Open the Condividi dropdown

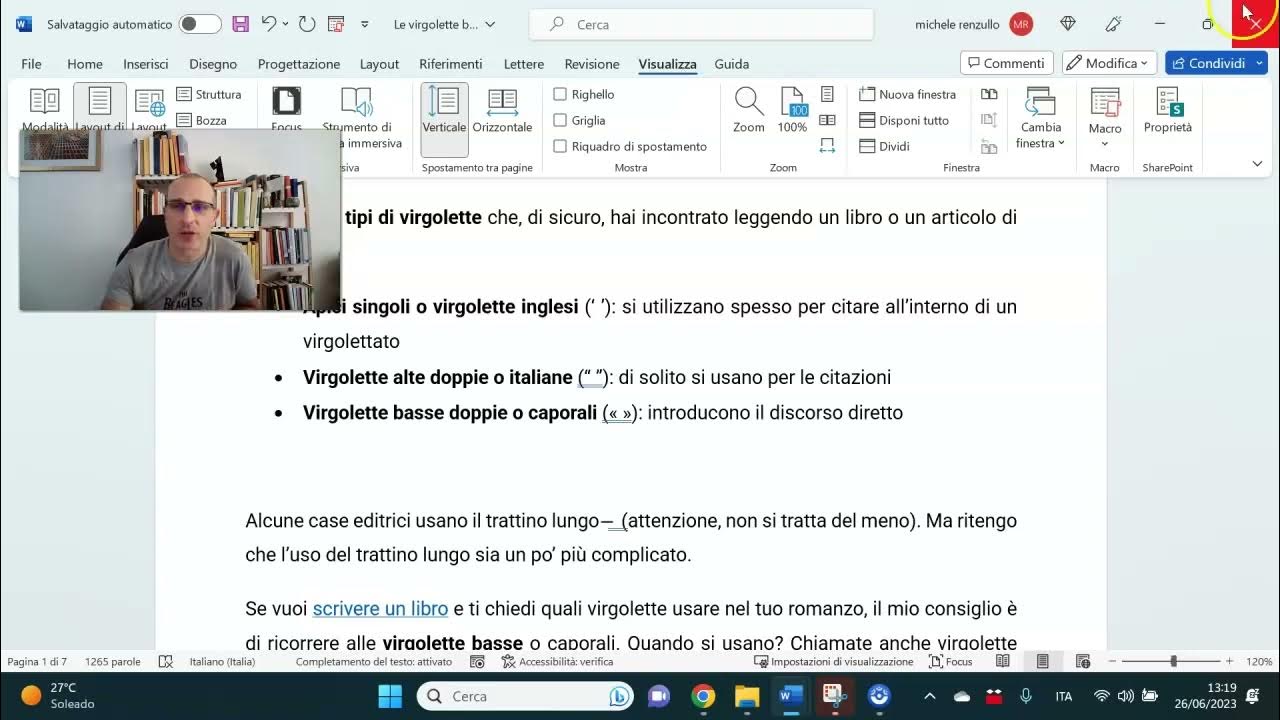[x=1259, y=63]
